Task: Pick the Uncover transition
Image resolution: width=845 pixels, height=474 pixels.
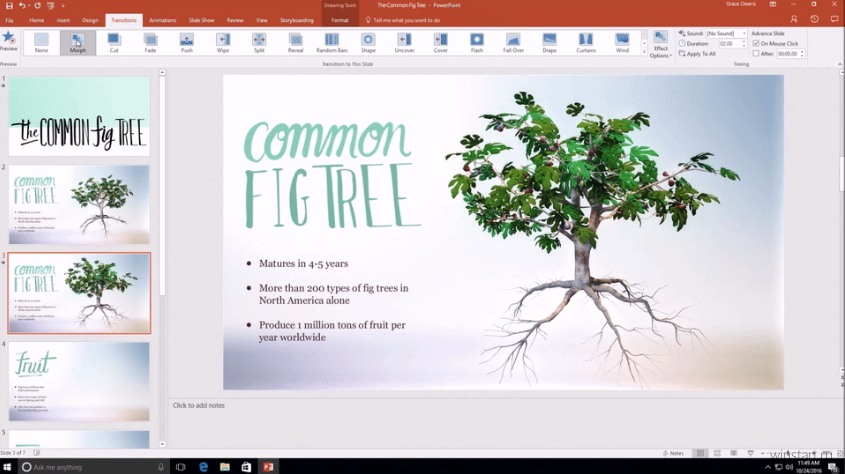Action: 404,43
